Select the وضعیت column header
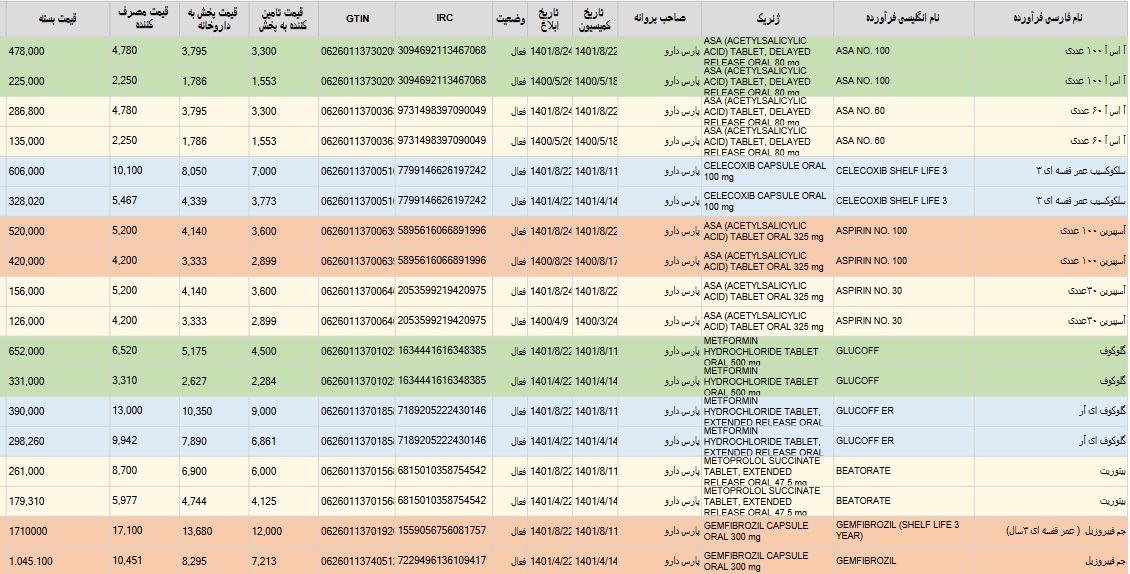Image resolution: width=1130 pixels, height=574 pixels. pos(510,19)
